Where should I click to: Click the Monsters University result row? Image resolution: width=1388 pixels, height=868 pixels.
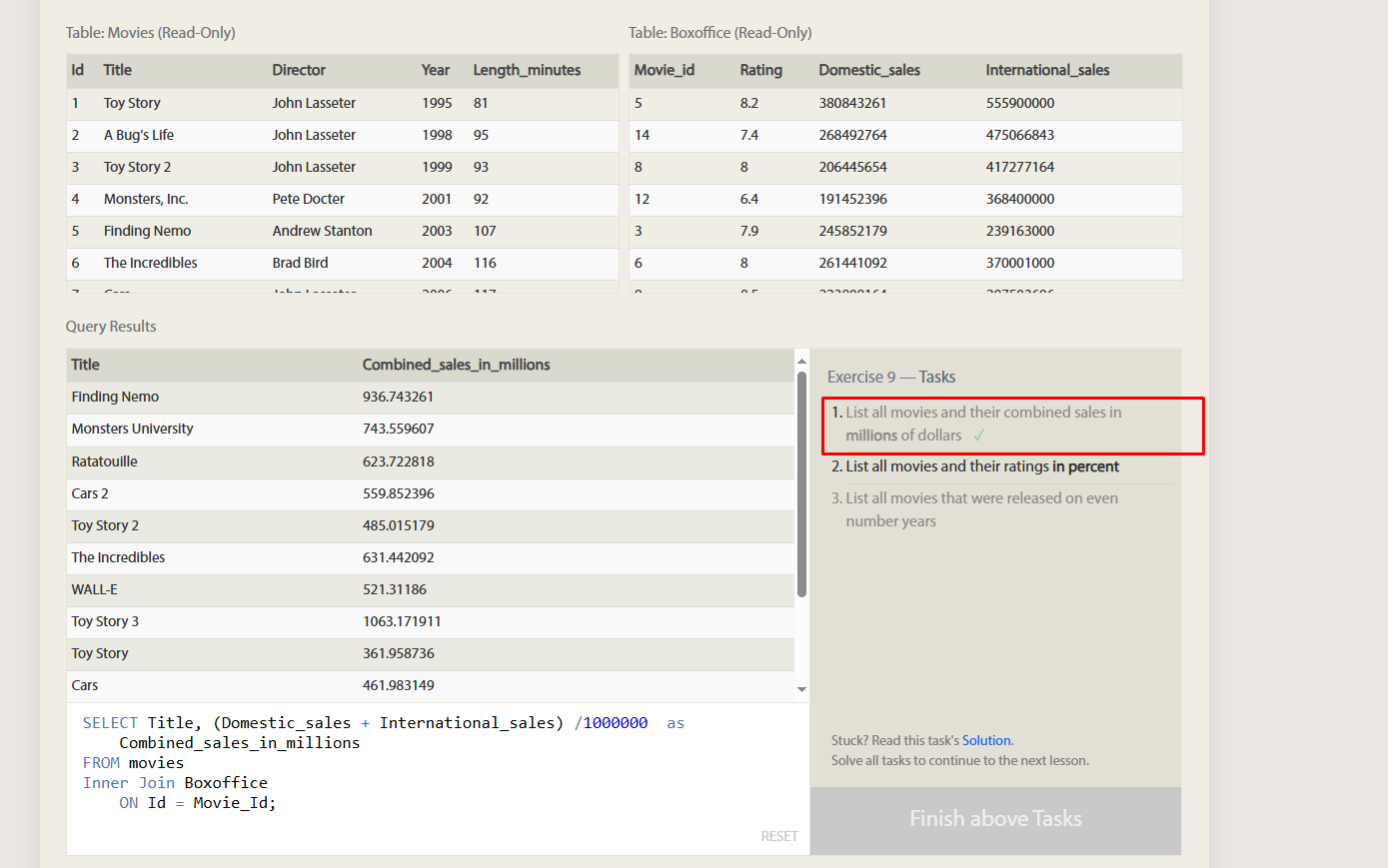click(431, 429)
